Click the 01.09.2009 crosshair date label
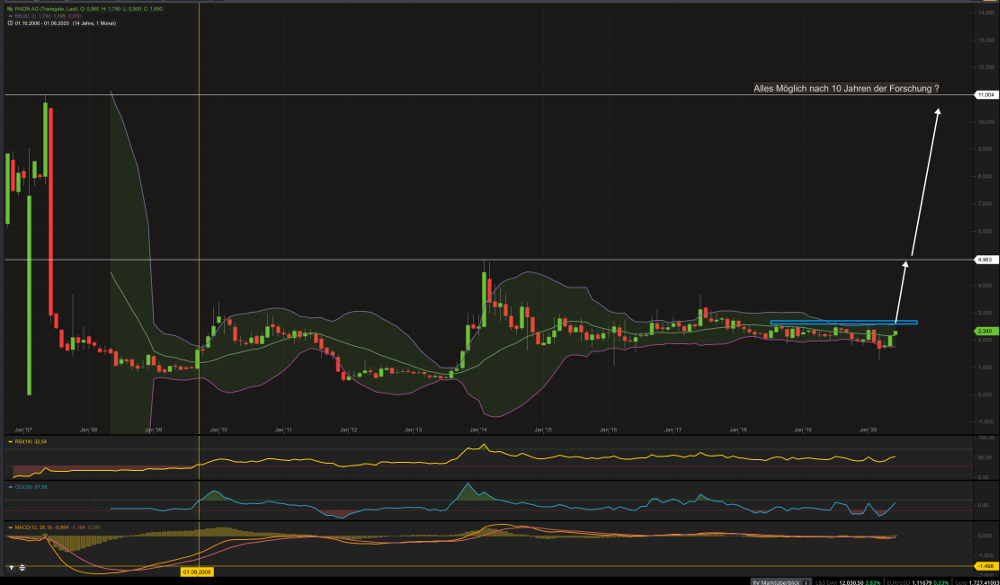Viewport: 1000px width, 585px height. (x=197, y=572)
